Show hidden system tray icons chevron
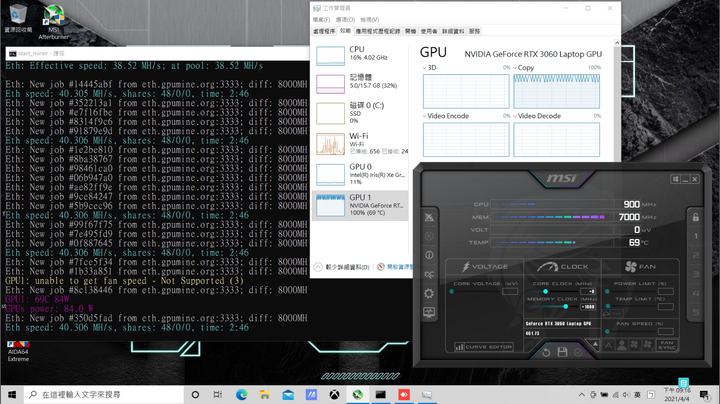 coord(581,394)
